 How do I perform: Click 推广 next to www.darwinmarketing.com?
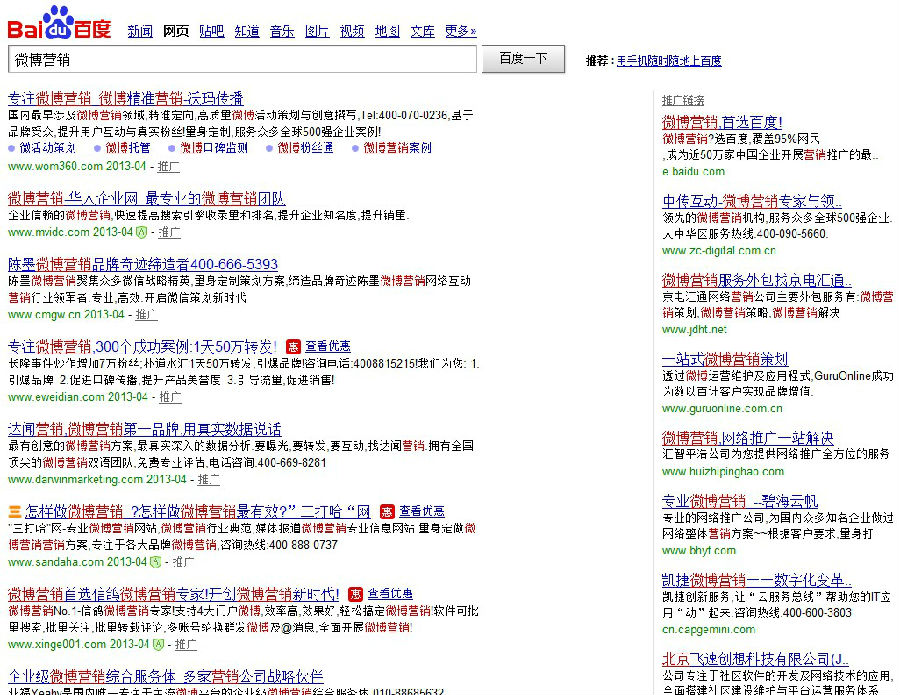[x=208, y=479]
